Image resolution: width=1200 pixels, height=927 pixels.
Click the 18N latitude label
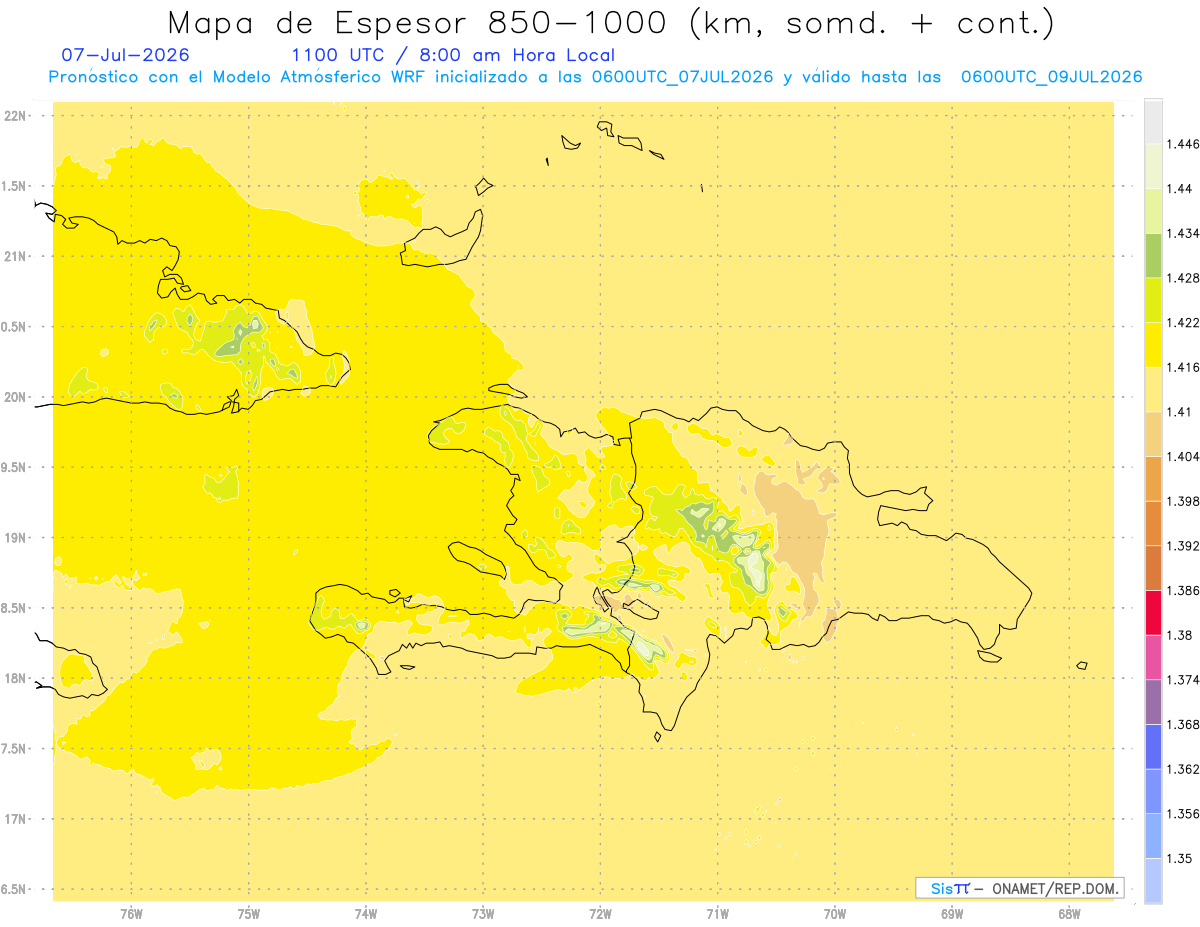(x=16, y=679)
